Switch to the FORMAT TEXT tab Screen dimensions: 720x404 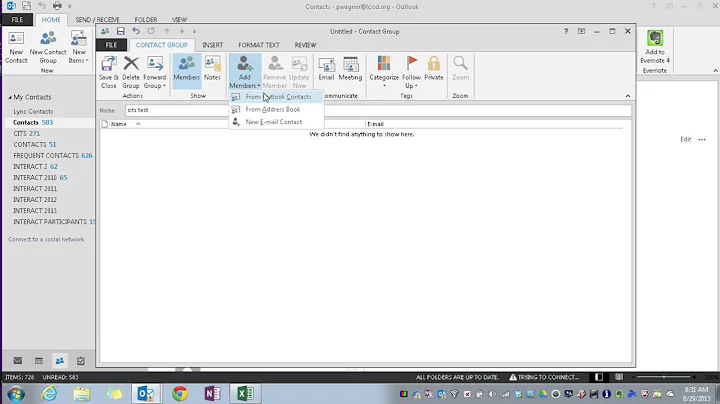[259, 45]
